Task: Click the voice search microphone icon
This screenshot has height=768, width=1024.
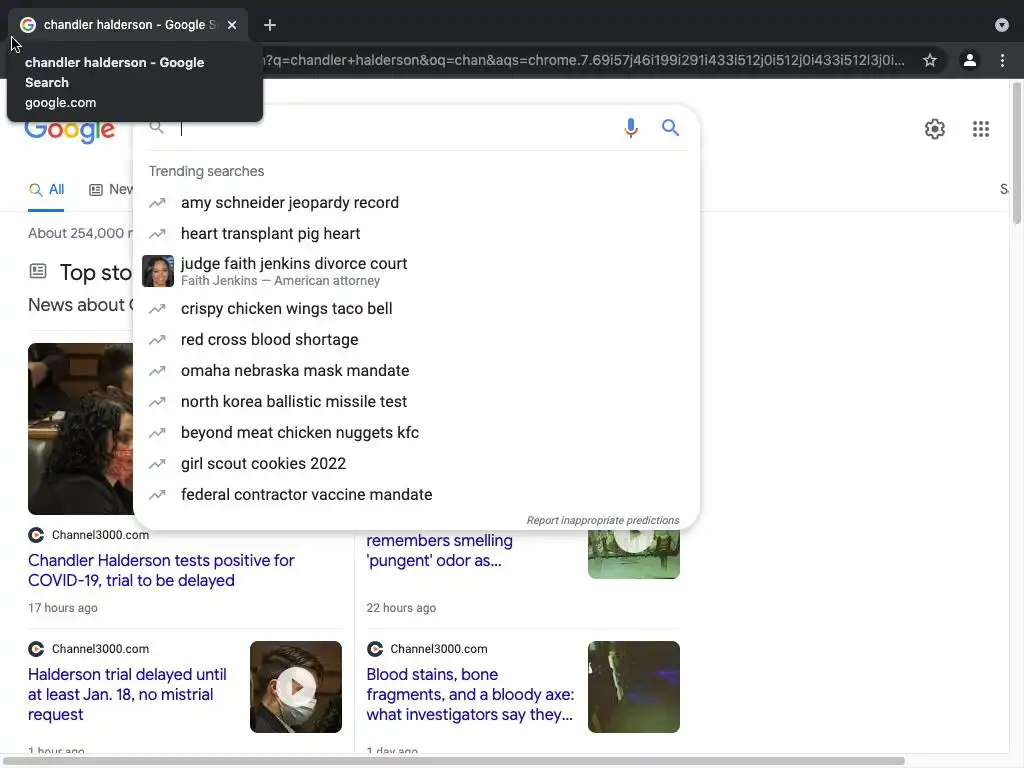Action: coord(630,127)
